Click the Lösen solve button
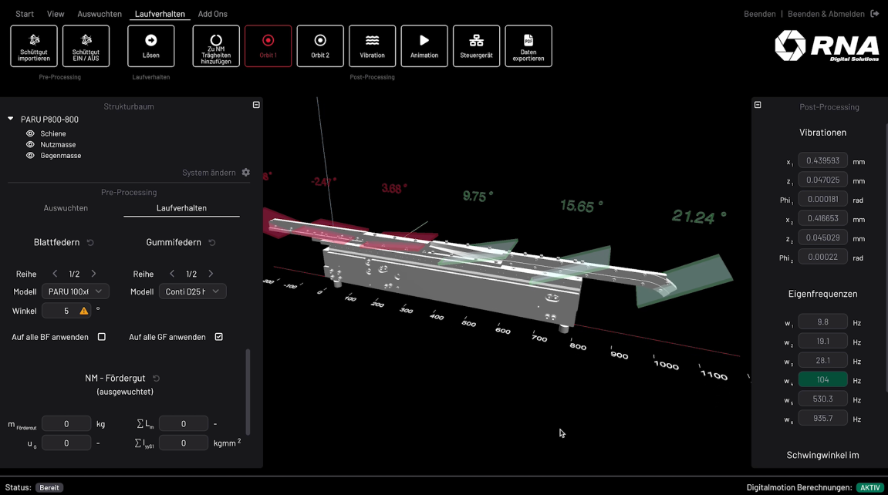The image size is (888, 496). click(x=151, y=46)
